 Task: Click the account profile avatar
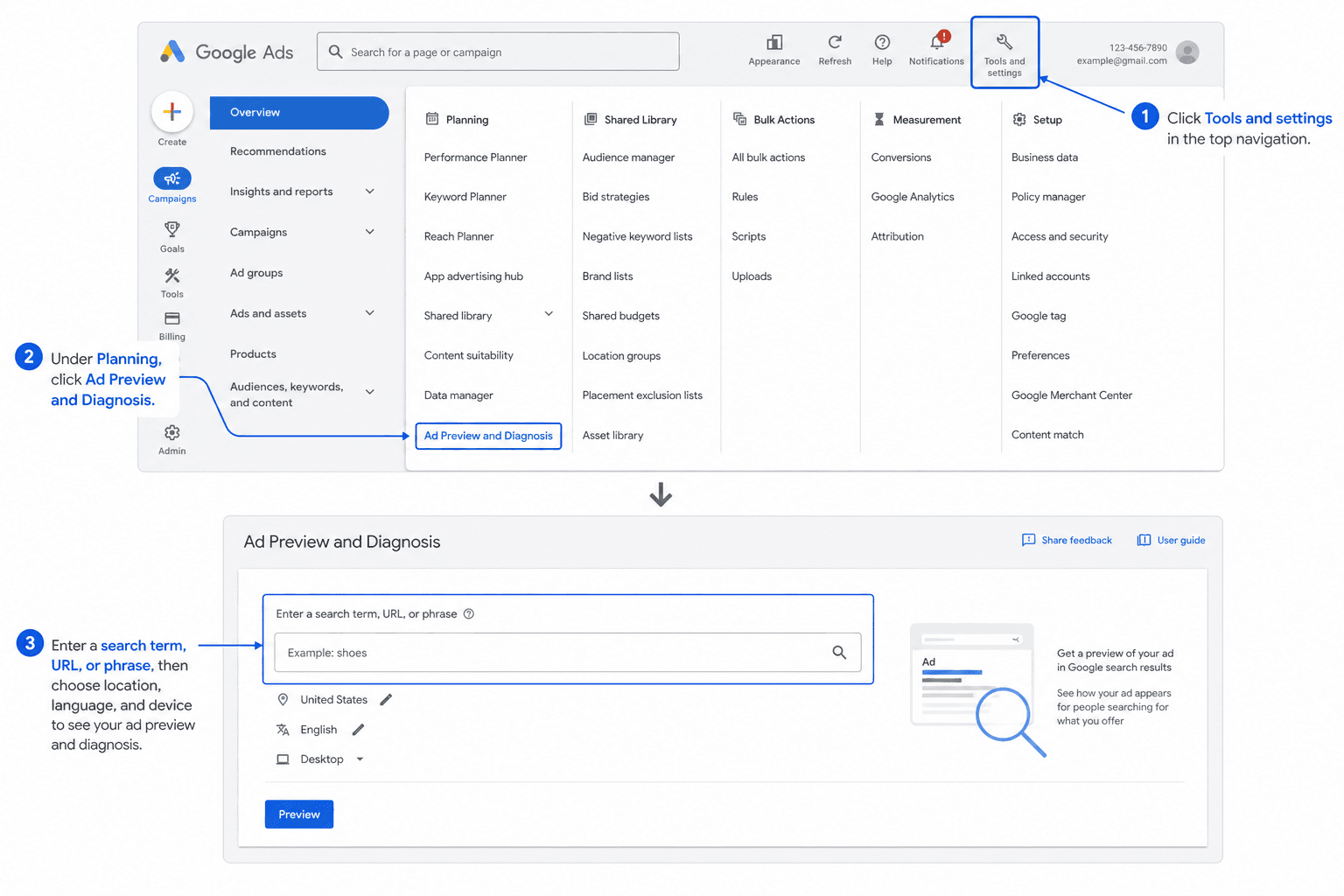pyautogui.click(x=1187, y=52)
